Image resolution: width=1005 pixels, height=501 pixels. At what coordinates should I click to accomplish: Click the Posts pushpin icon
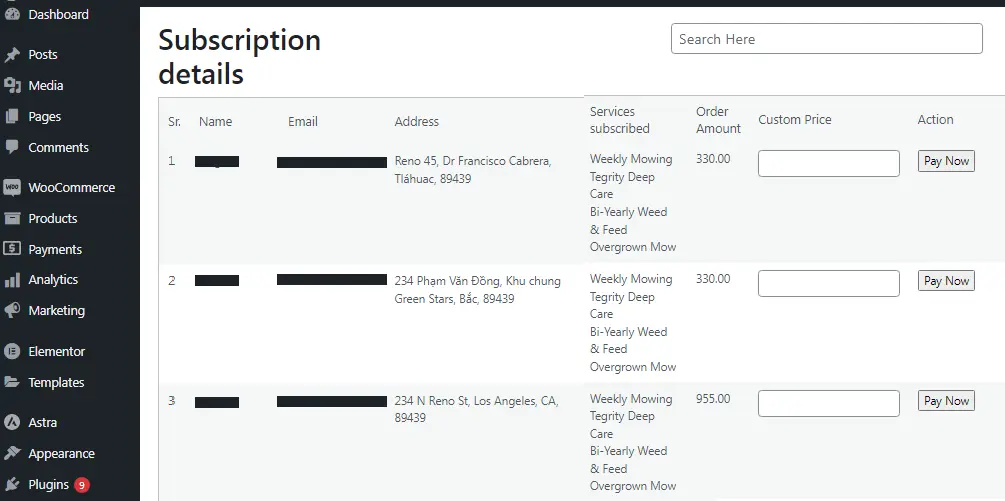point(12,55)
